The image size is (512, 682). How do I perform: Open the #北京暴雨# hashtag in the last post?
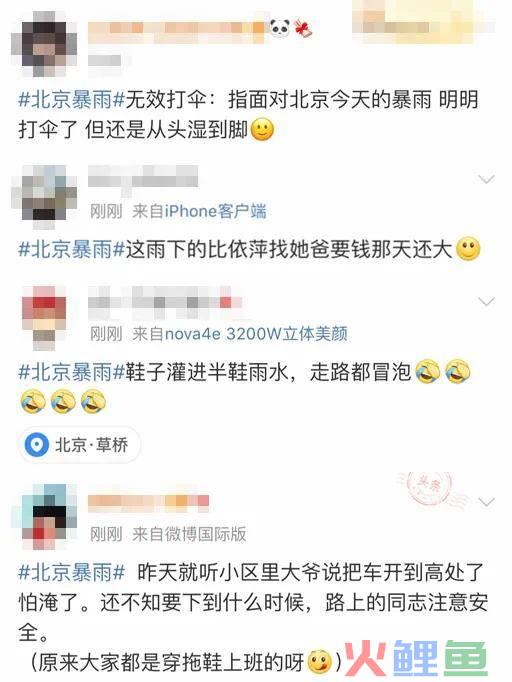click(71, 572)
